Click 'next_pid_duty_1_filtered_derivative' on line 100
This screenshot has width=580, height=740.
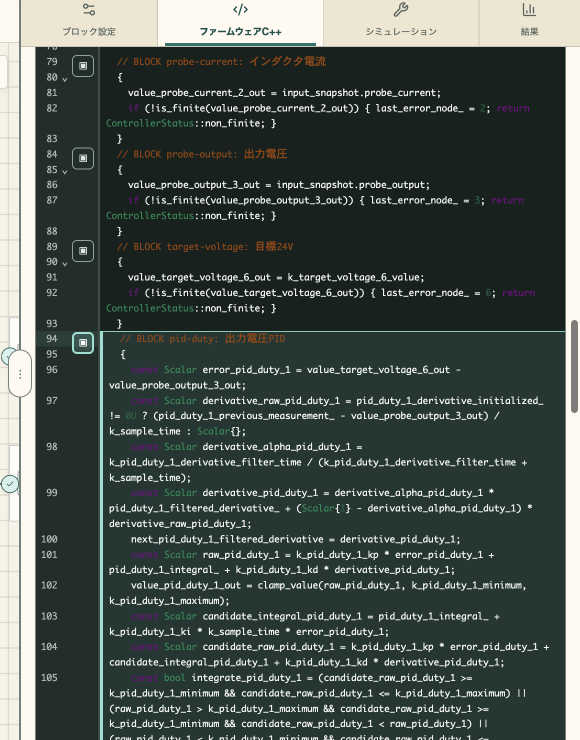click(x=227, y=539)
